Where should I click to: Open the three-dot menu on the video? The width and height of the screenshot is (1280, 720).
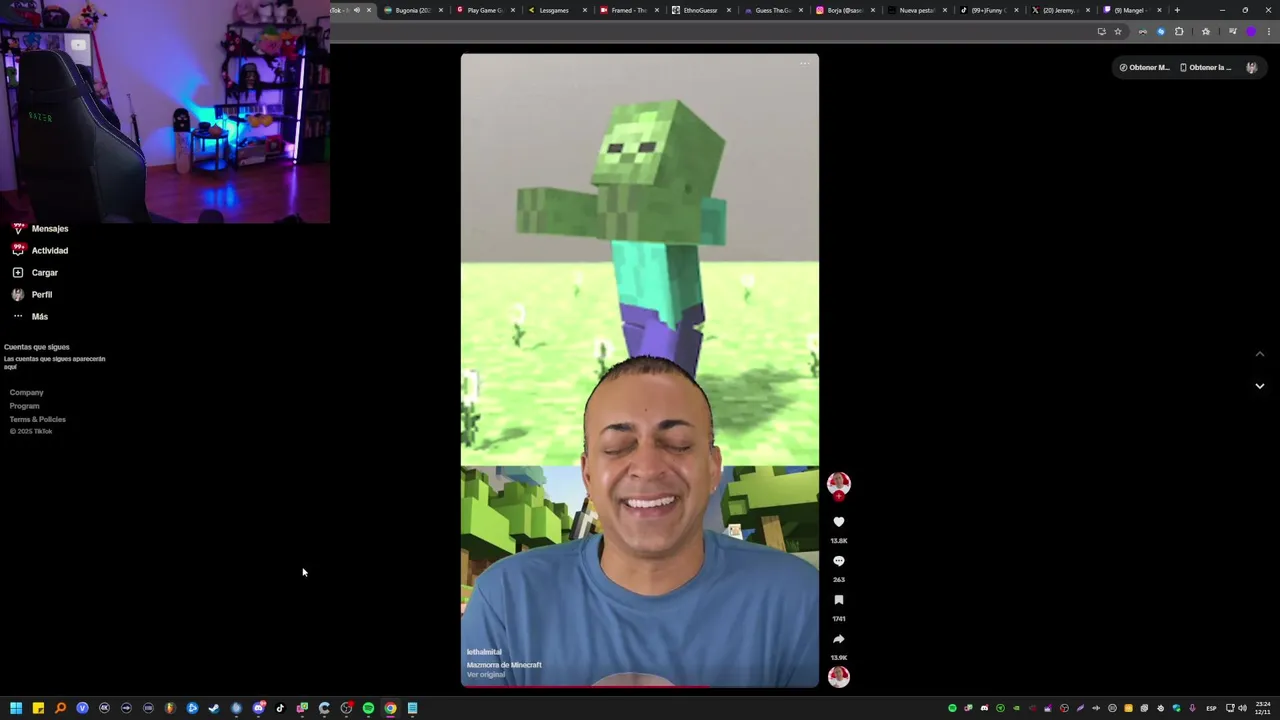pyautogui.click(x=805, y=64)
